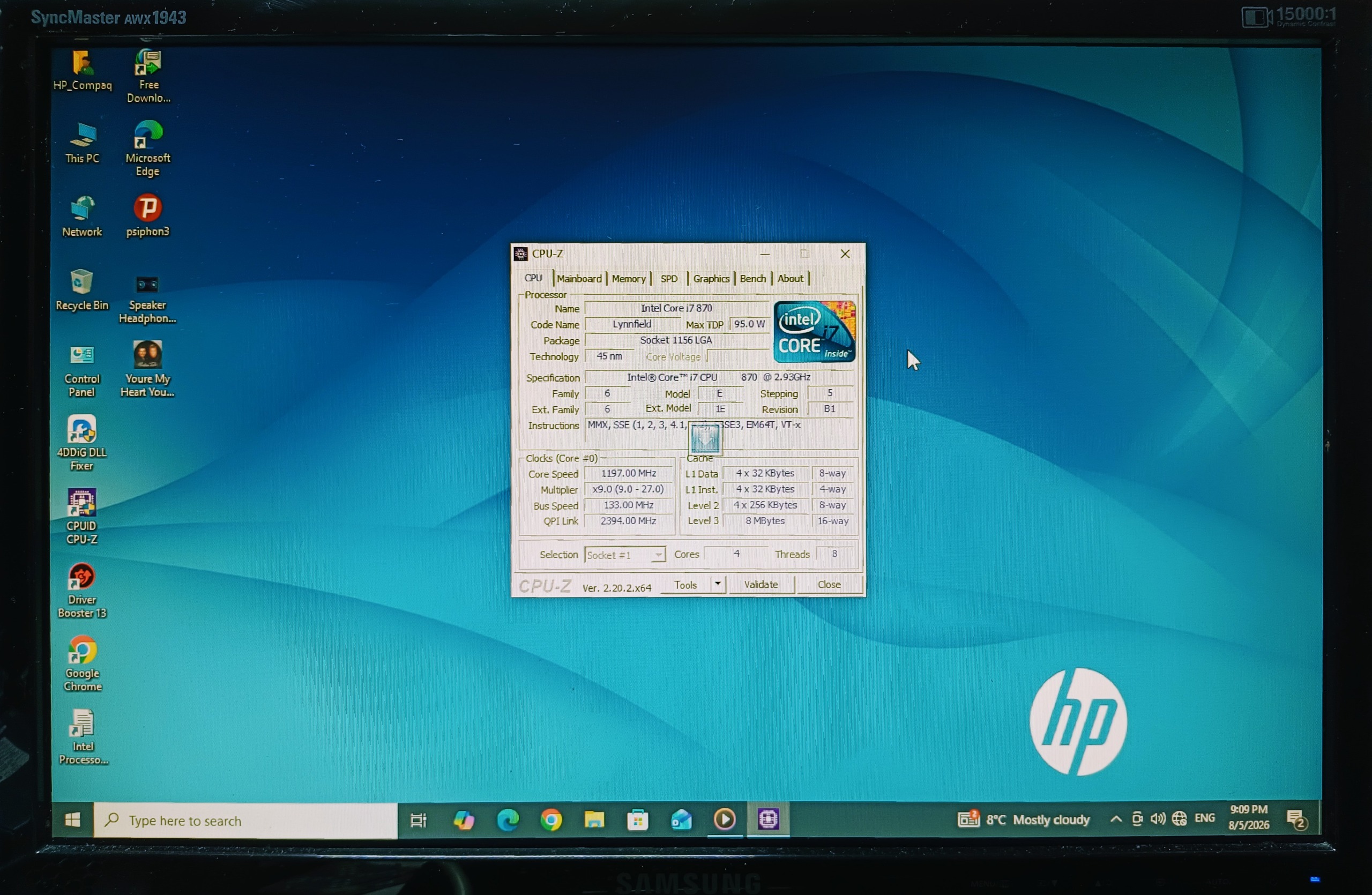
Task: Open Task View on the taskbar
Action: point(419,819)
